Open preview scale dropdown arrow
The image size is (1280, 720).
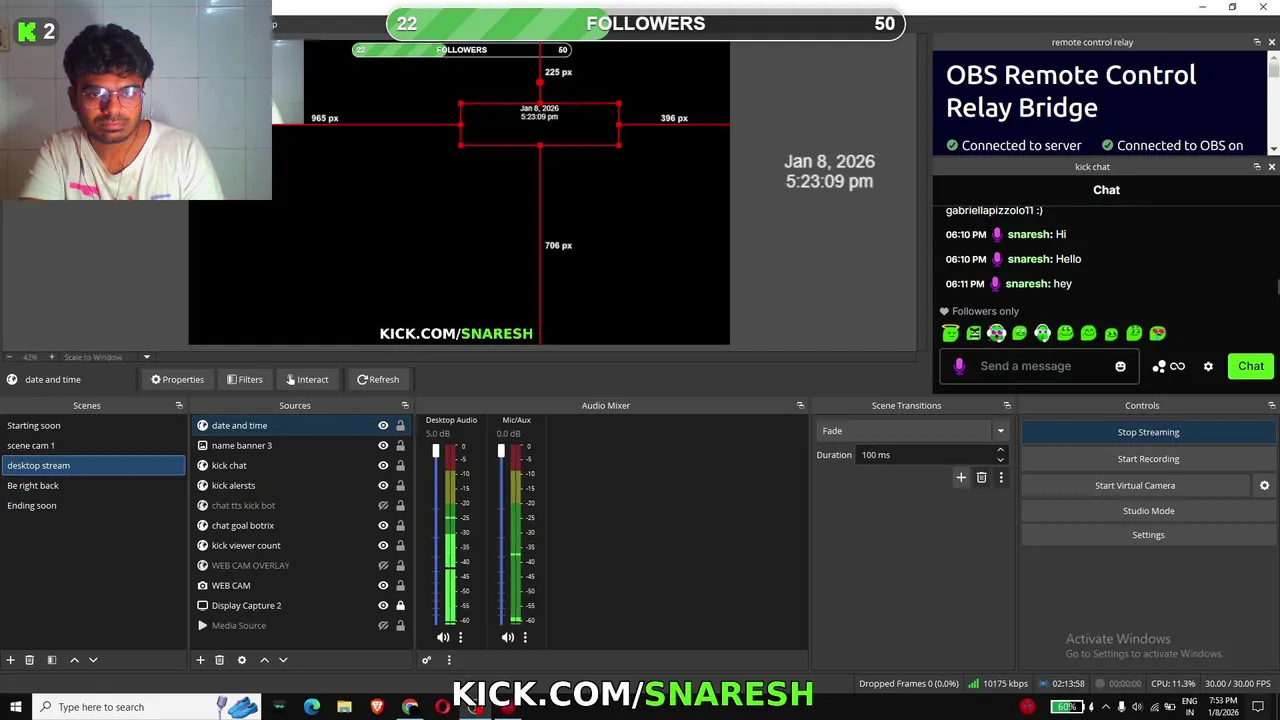pos(147,357)
